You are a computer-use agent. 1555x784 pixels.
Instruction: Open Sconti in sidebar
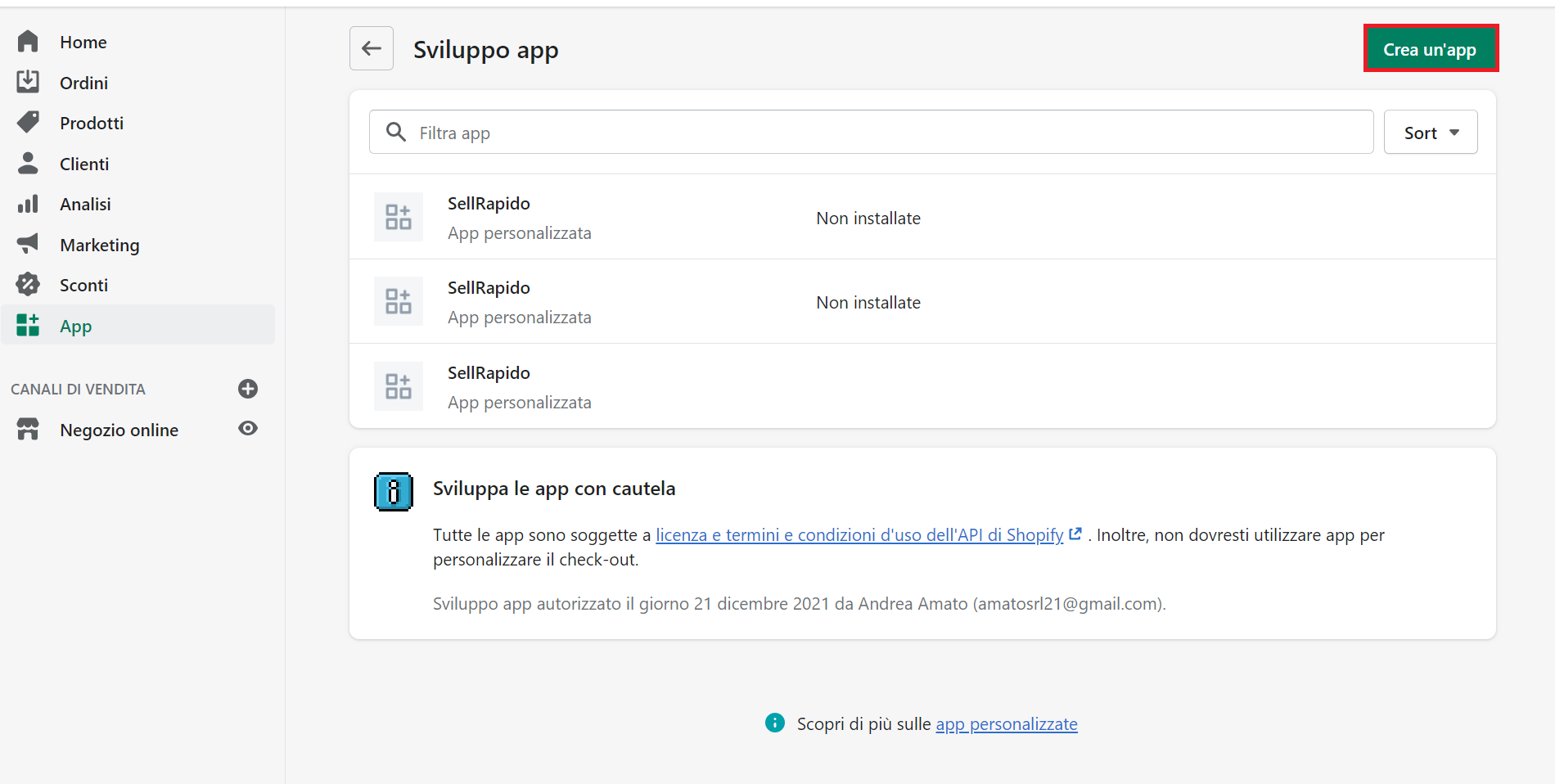83,285
